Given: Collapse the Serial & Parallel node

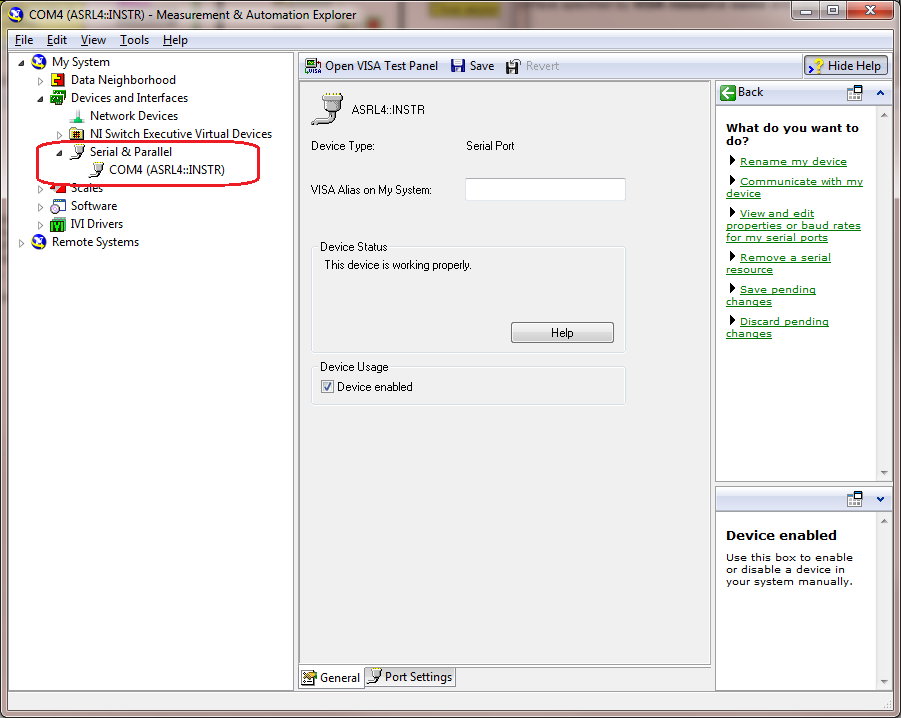Looking at the screenshot, I should (59, 153).
